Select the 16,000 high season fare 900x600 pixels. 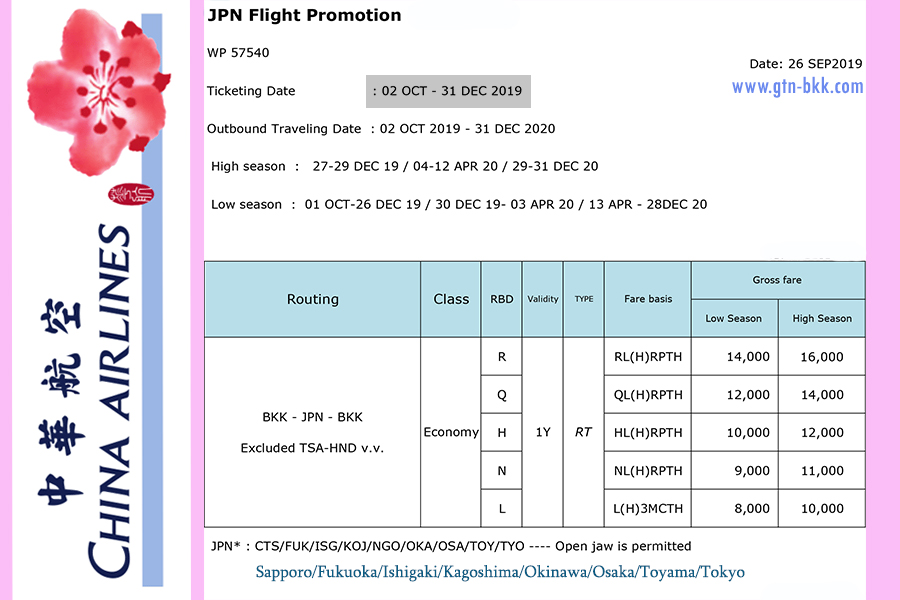(x=821, y=357)
